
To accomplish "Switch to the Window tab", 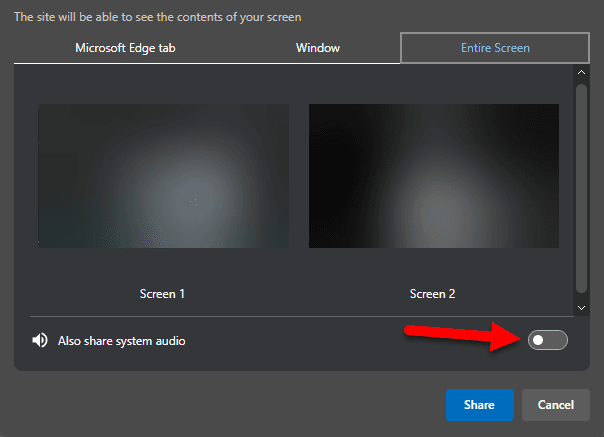I will (x=318, y=48).
